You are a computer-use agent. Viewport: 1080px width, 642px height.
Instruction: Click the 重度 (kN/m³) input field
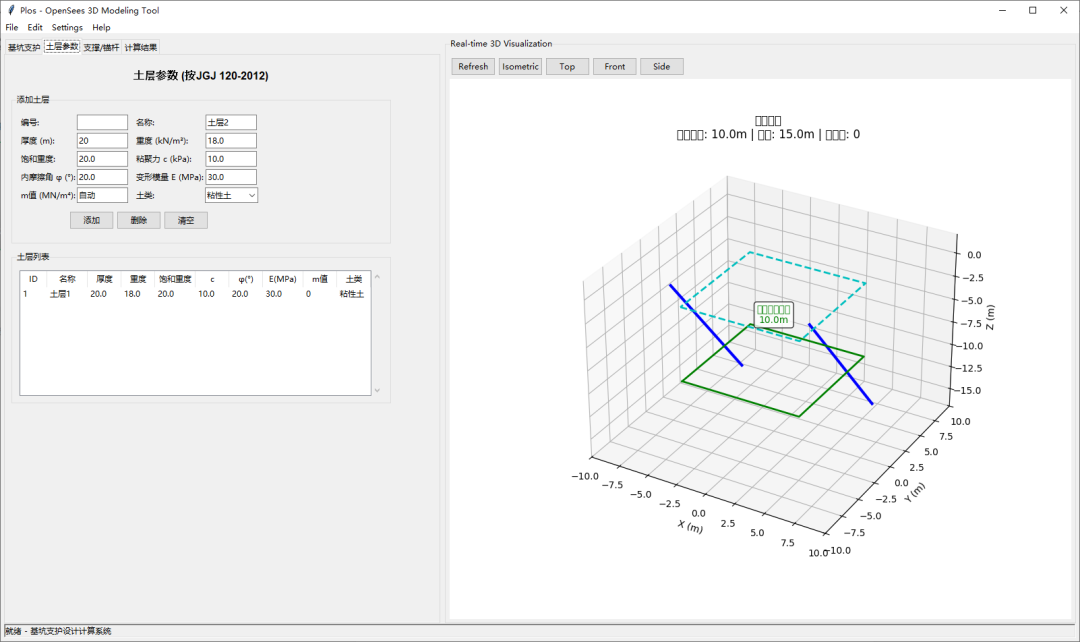coord(231,141)
